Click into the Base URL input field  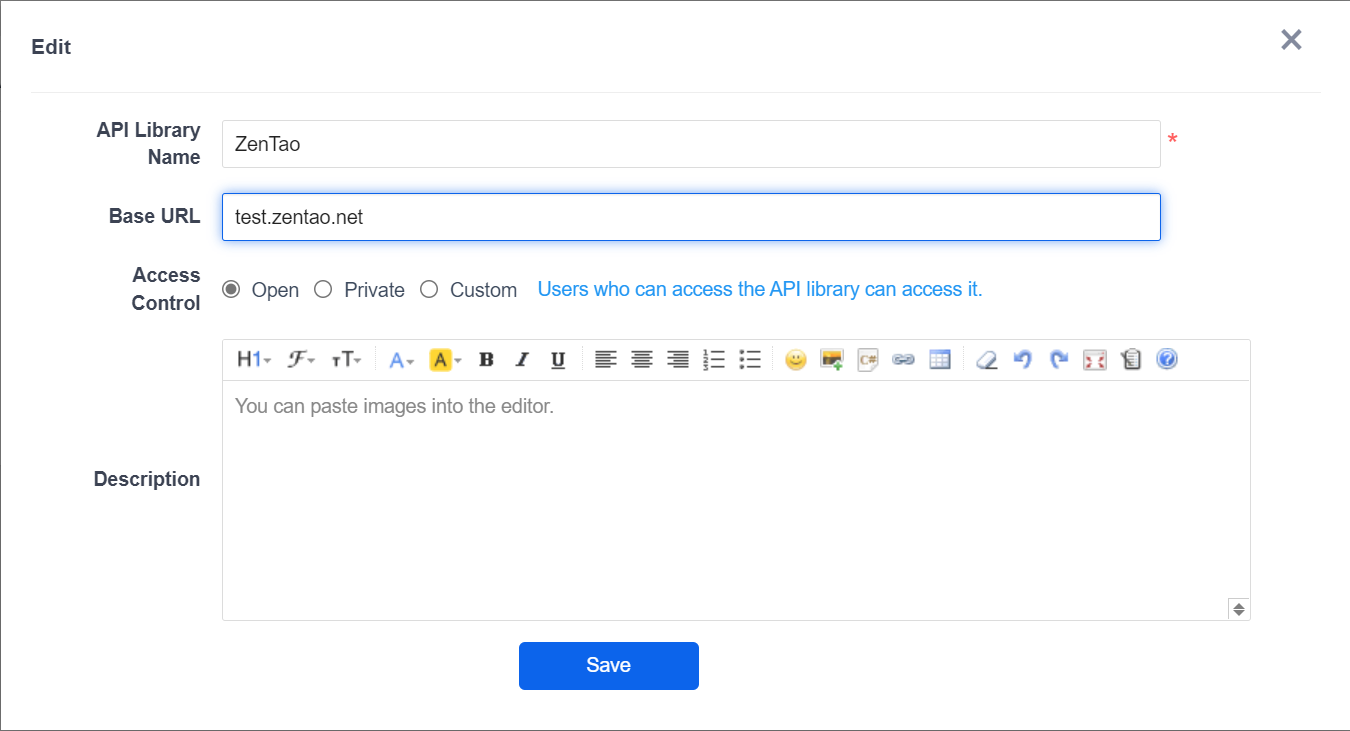690,217
